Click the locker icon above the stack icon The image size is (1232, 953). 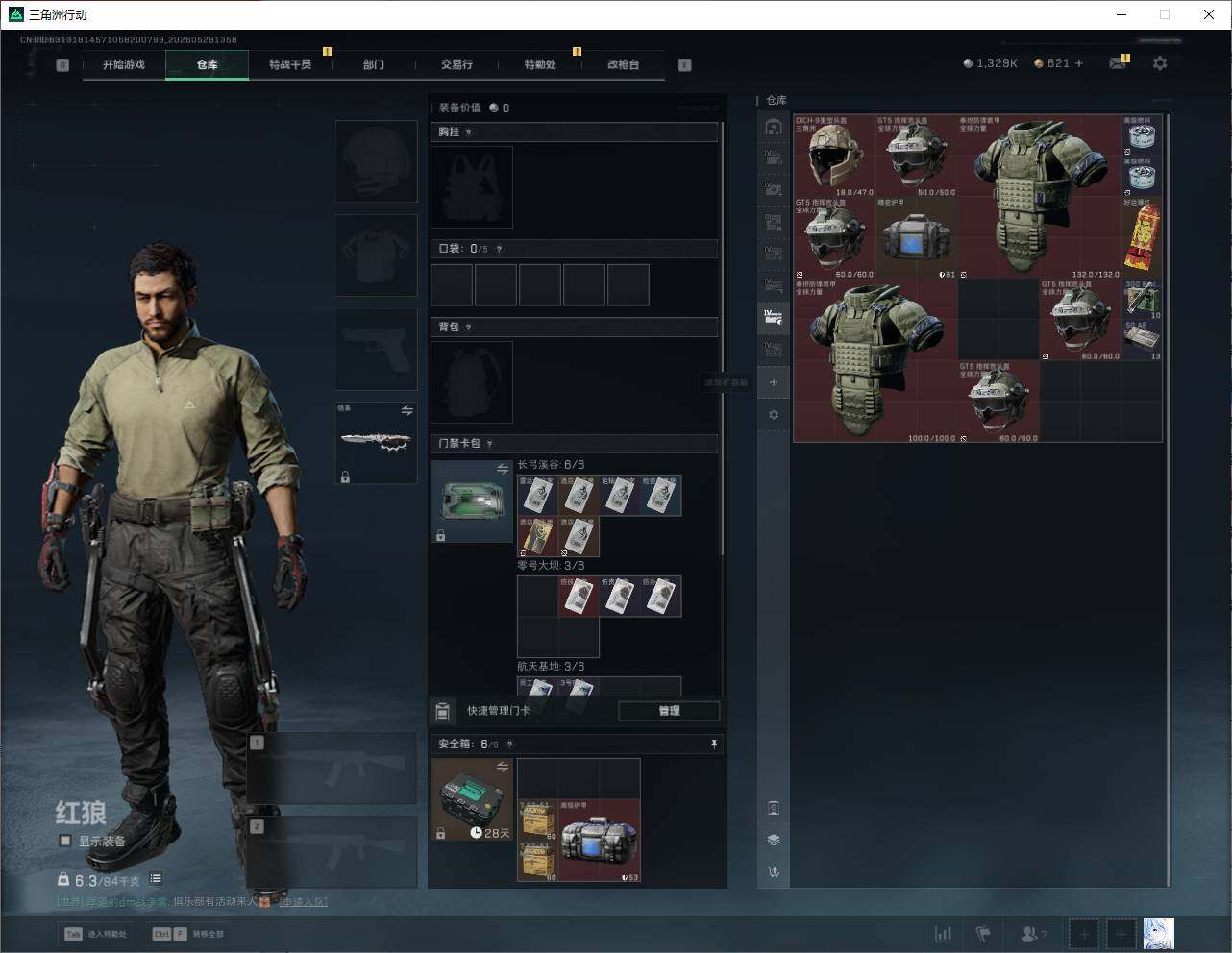click(x=774, y=808)
